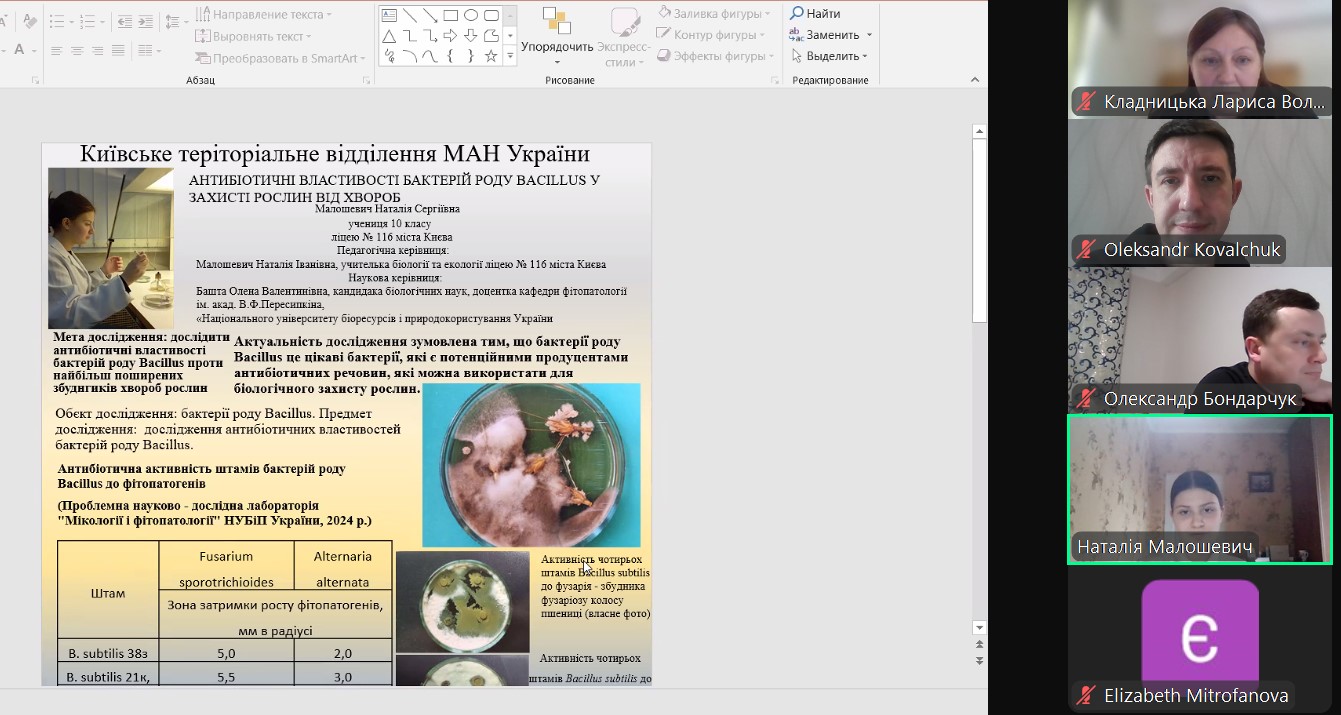
Task: Select the left brace shape
Action: point(451,57)
